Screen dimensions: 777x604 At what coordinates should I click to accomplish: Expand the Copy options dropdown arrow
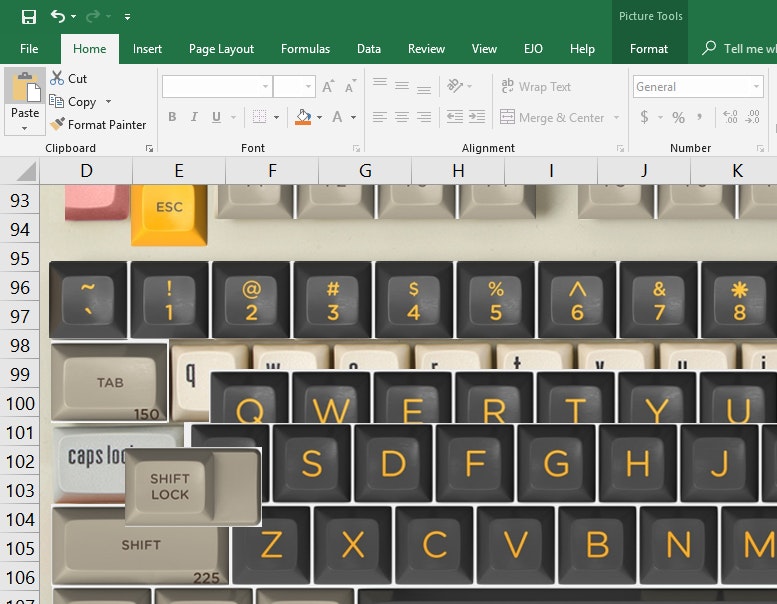tap(108, 102)
